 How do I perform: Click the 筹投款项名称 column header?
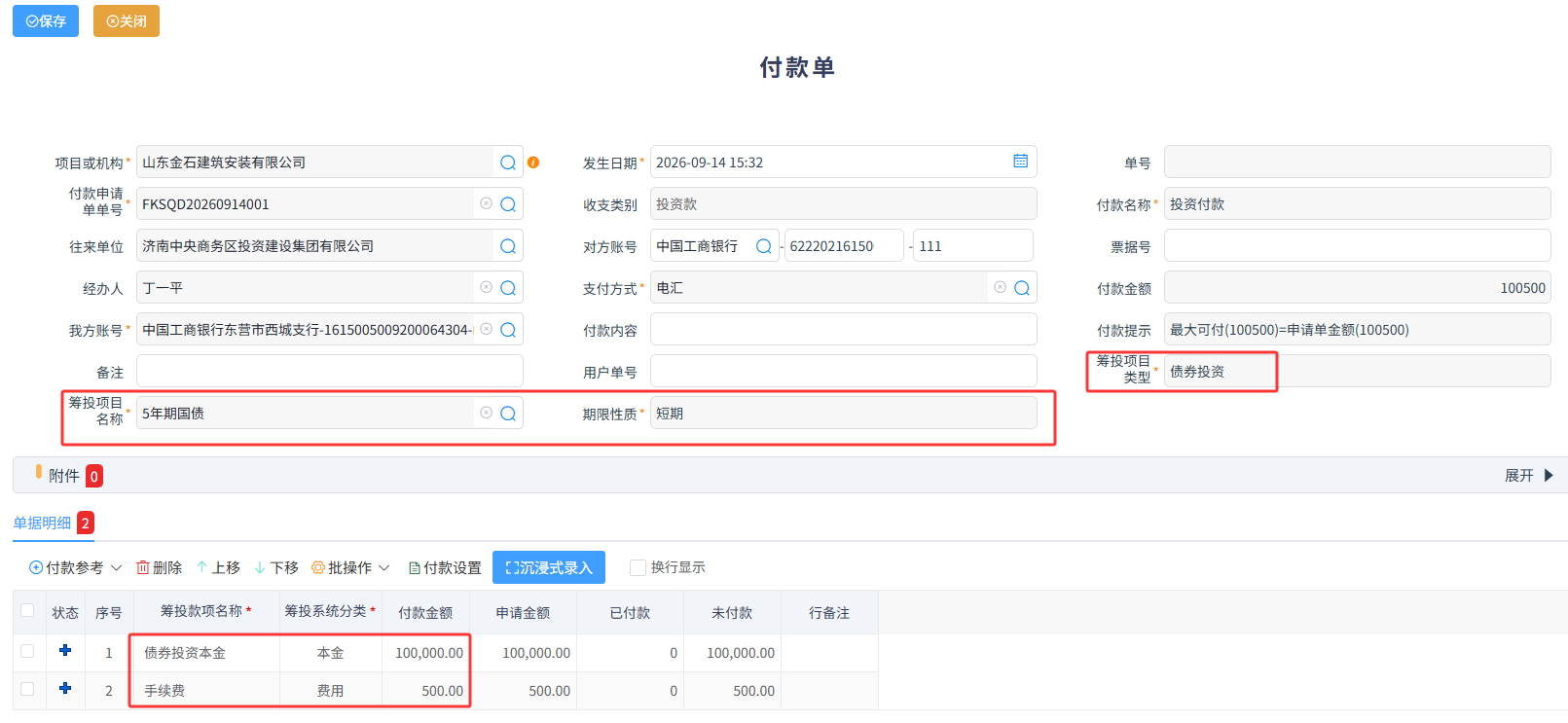[x=206, y=611]
